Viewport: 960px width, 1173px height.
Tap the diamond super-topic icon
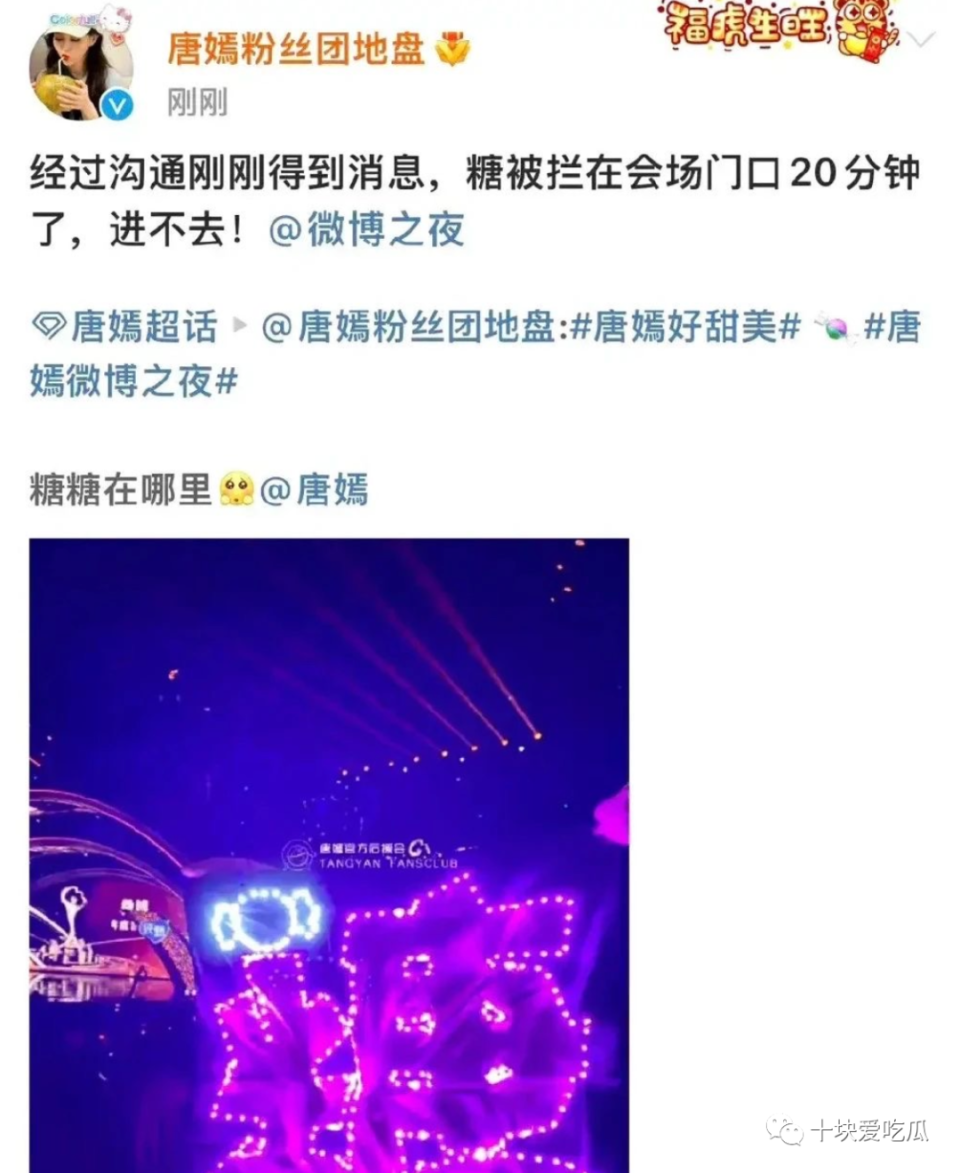pyautogui.click(x=49, y=326)
